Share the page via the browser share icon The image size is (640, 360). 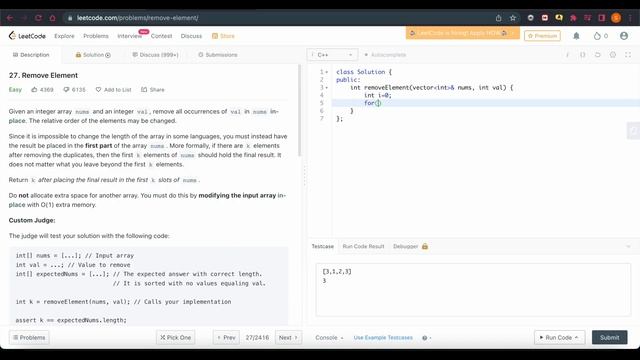(x=498, y=18)
